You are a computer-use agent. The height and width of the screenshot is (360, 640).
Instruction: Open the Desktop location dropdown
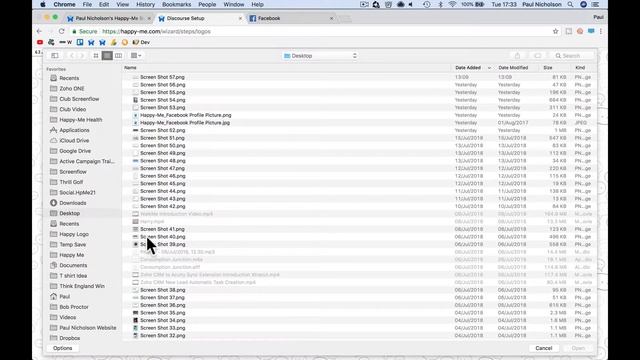pyautogui.click(x=320, y=56)
